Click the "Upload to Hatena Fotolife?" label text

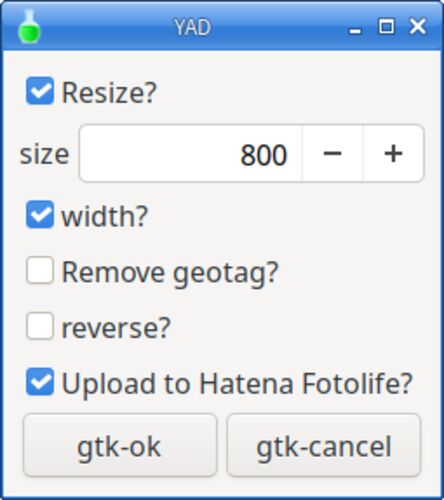coord(237,383)
